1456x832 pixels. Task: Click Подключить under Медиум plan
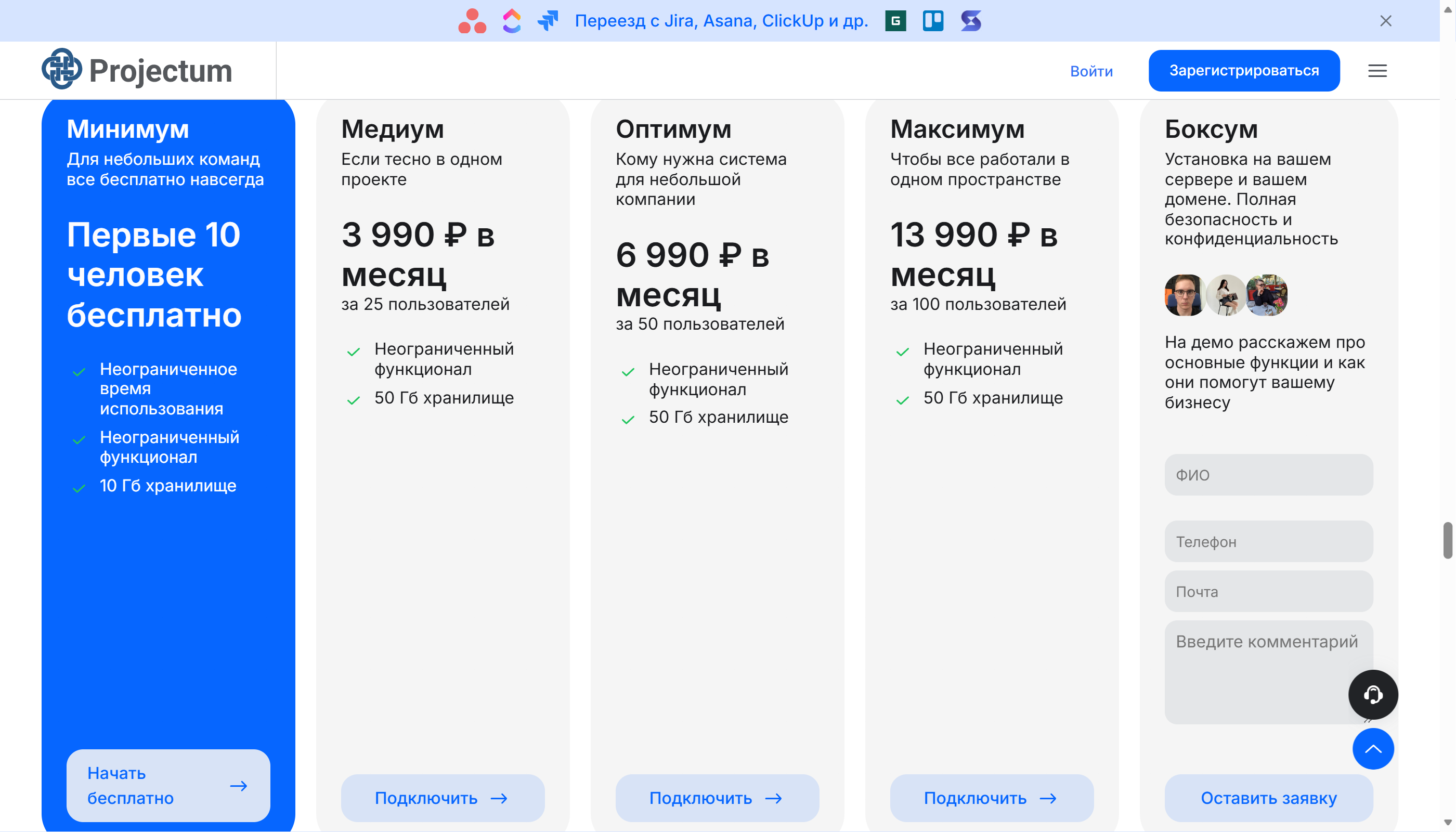tap(443, 798)
